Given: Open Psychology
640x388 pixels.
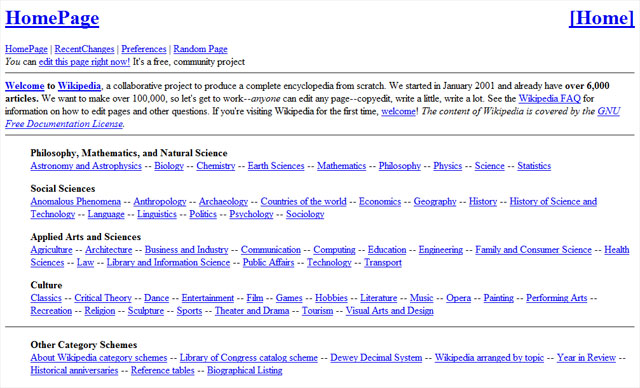Looking at the screenshot, I should point(251,214).
